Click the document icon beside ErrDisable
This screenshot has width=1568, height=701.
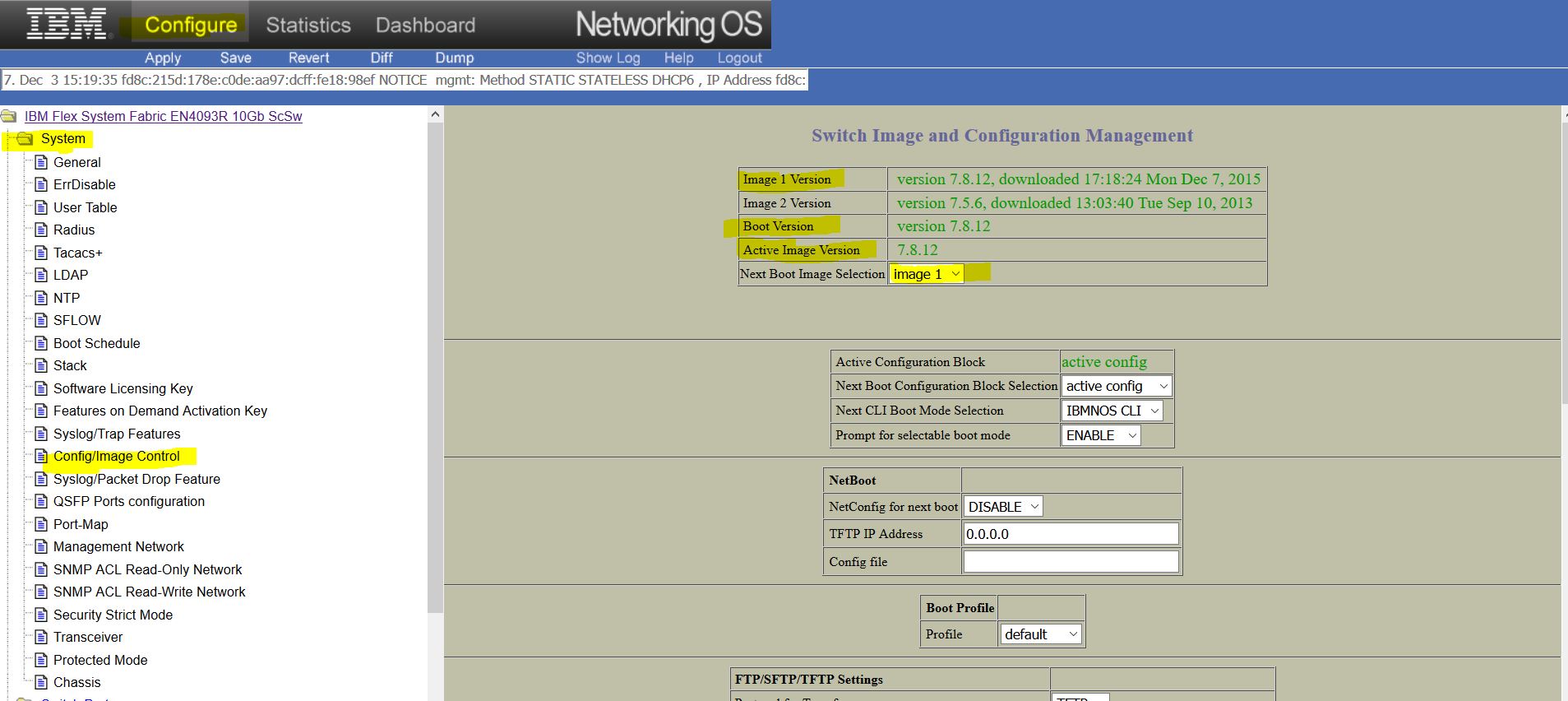click(x=41, y=184)
